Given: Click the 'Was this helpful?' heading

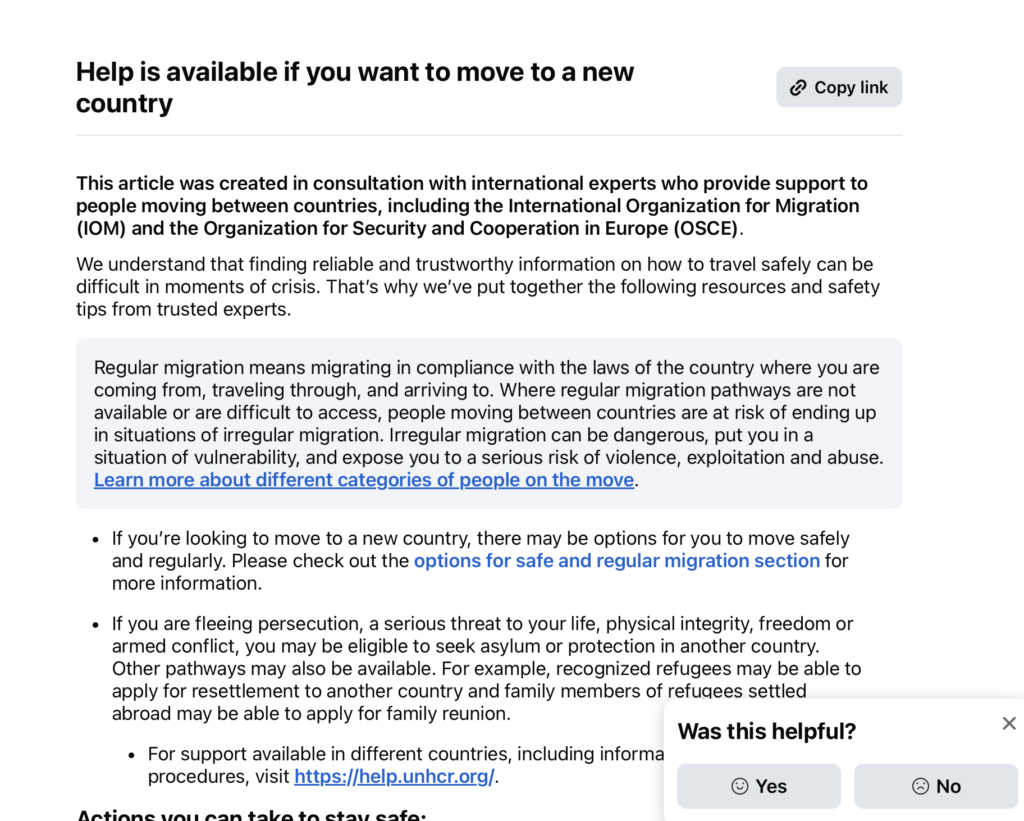Looking at the screenshot, I should coord(767,731).
